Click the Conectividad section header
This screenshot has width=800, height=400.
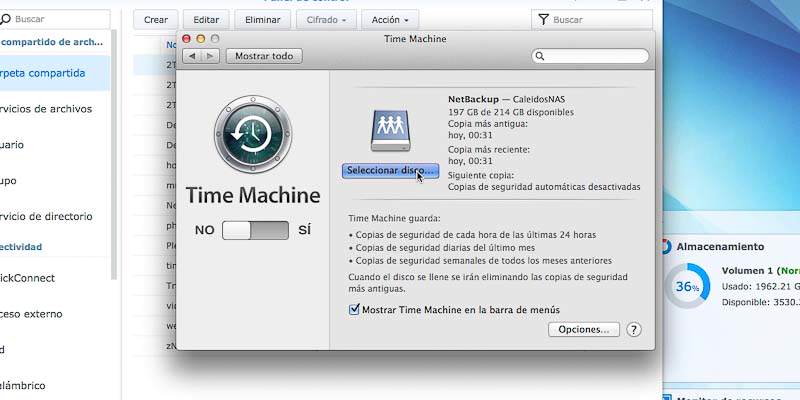pos(21,247)
